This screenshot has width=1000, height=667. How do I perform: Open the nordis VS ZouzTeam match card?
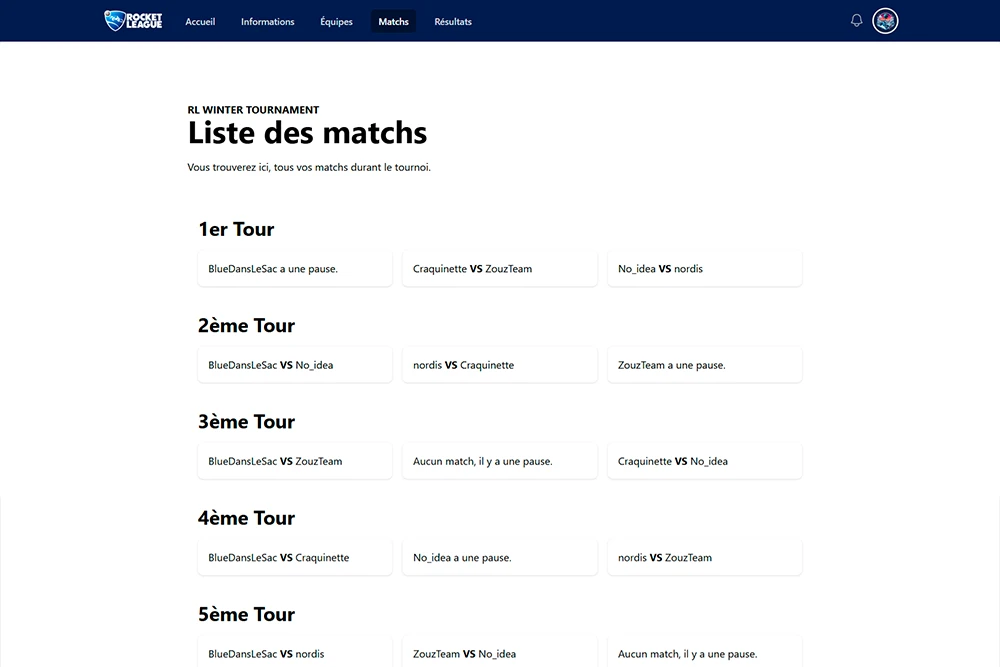pos(704,557)
